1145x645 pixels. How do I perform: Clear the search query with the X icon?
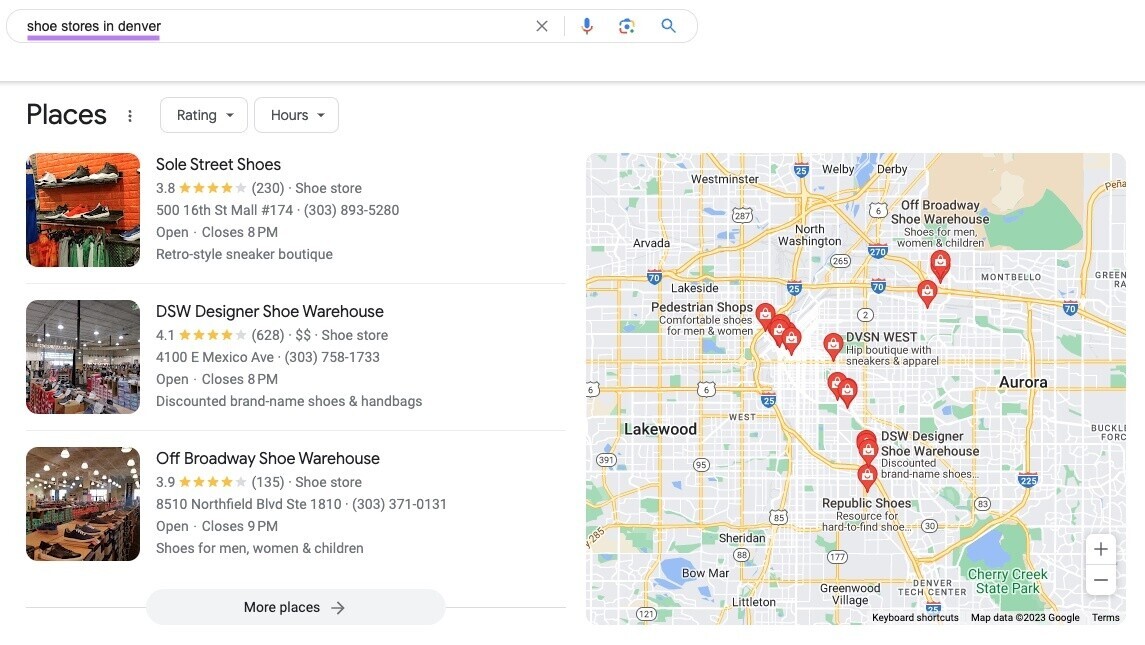(541, 26)
